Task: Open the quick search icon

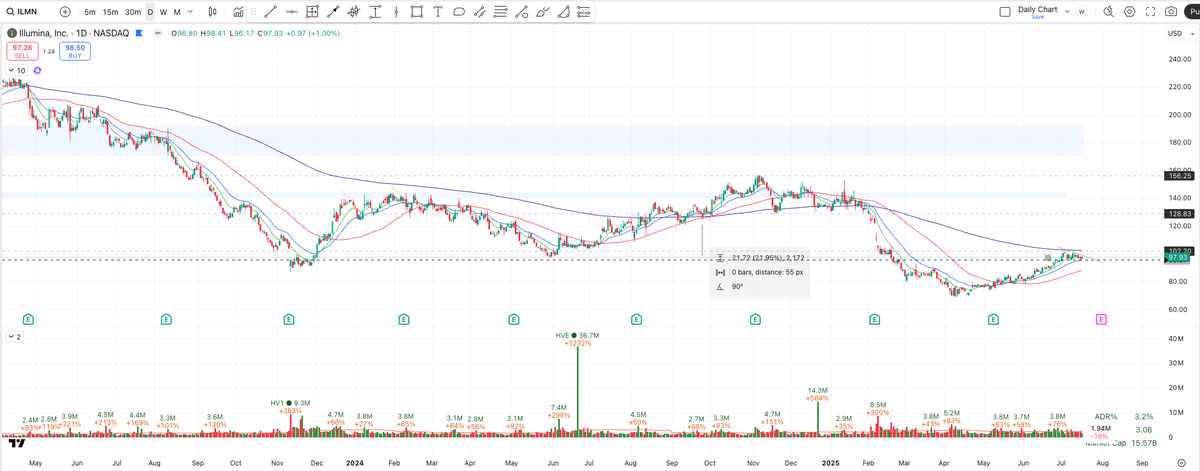Action: click(1108, 12)
